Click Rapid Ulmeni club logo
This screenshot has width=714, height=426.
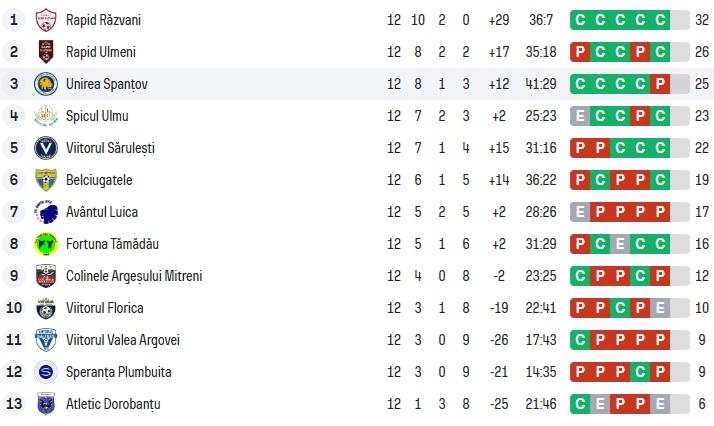(x=46, y=51)
